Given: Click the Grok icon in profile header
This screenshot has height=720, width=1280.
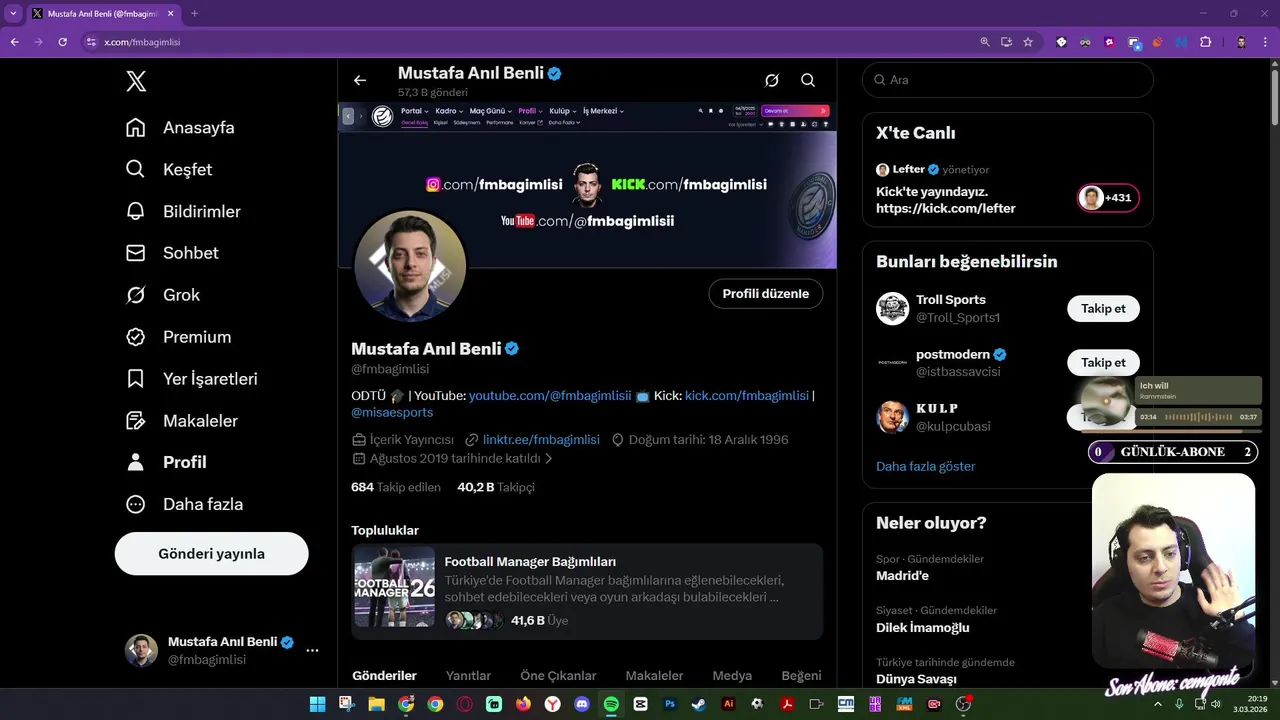Looking at the screenshot, I should tap(772, 80).
